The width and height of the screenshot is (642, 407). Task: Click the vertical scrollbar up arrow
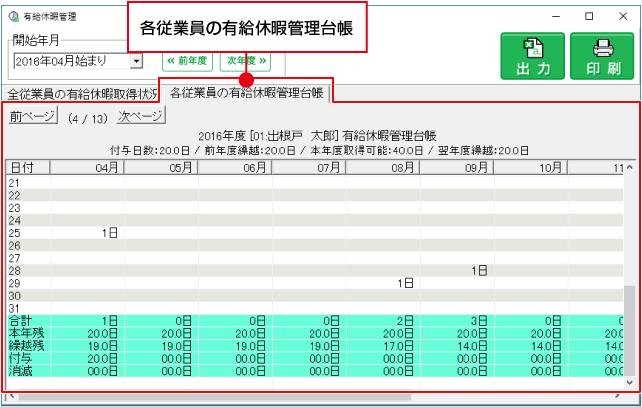(629, 167)
